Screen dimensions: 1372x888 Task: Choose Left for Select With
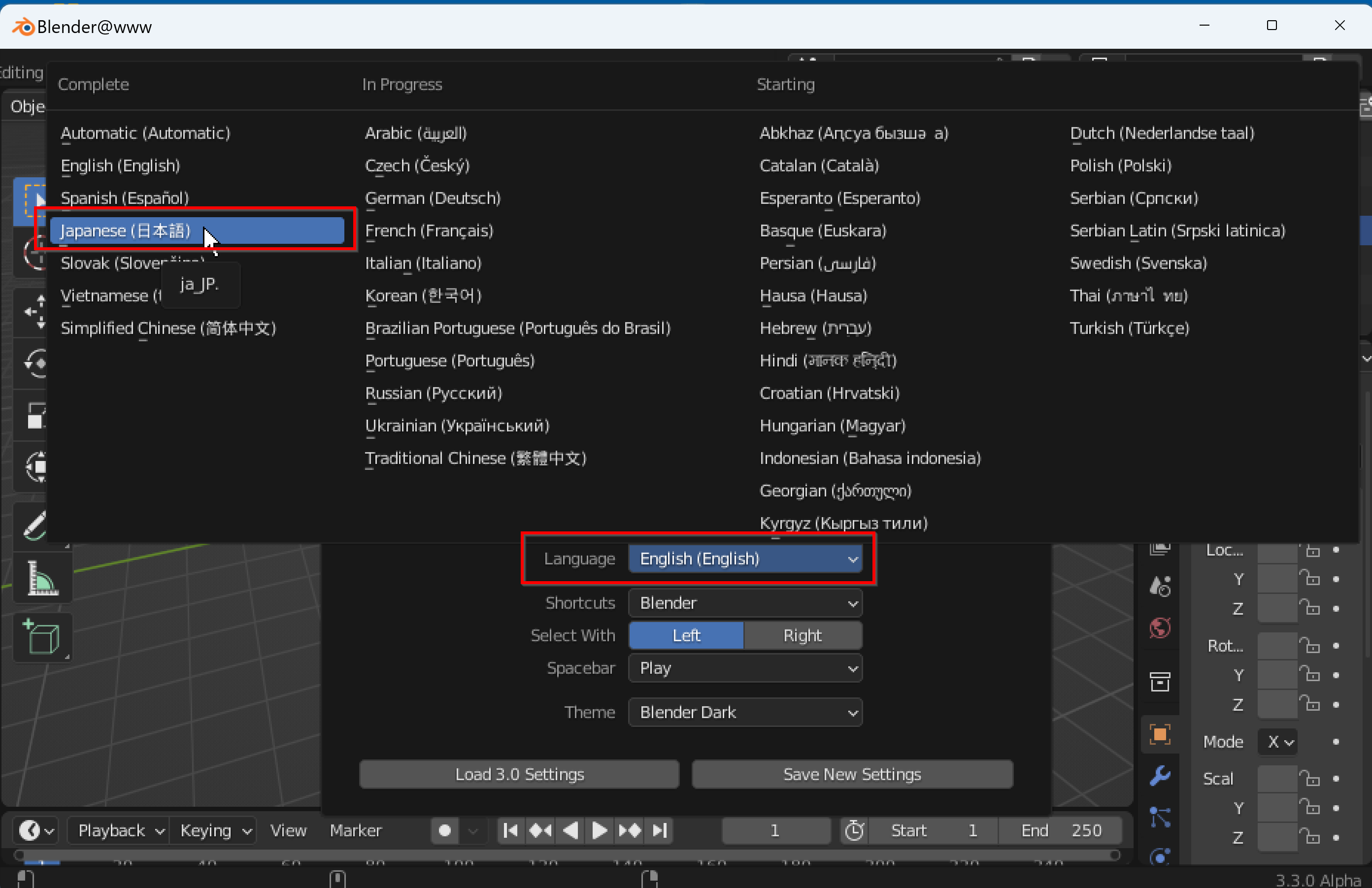686,635
